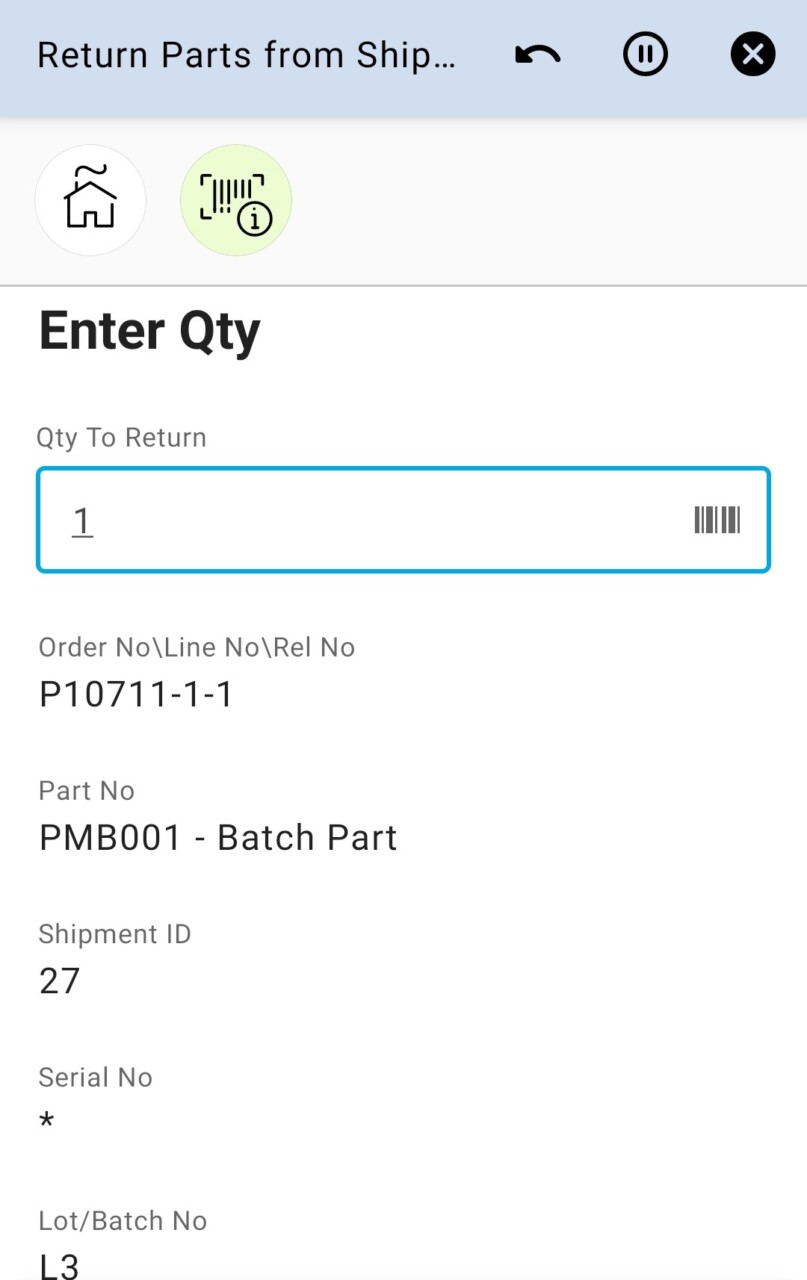Select part PMB001 - Batch Part
807x1280 pixels.
pyautogui.click(x=218, y=837)
